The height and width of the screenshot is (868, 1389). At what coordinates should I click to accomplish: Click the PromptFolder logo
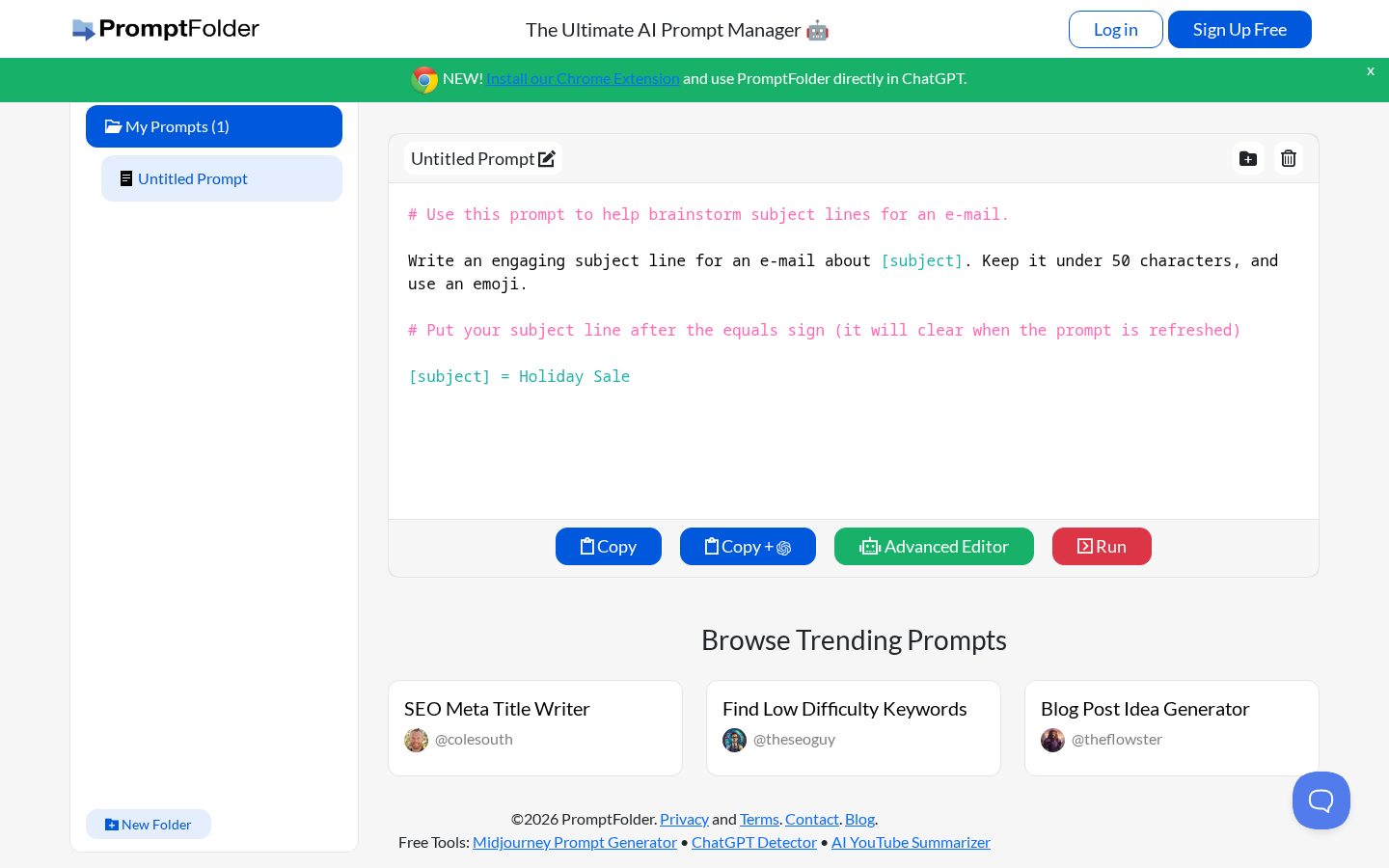click(166, 29)
